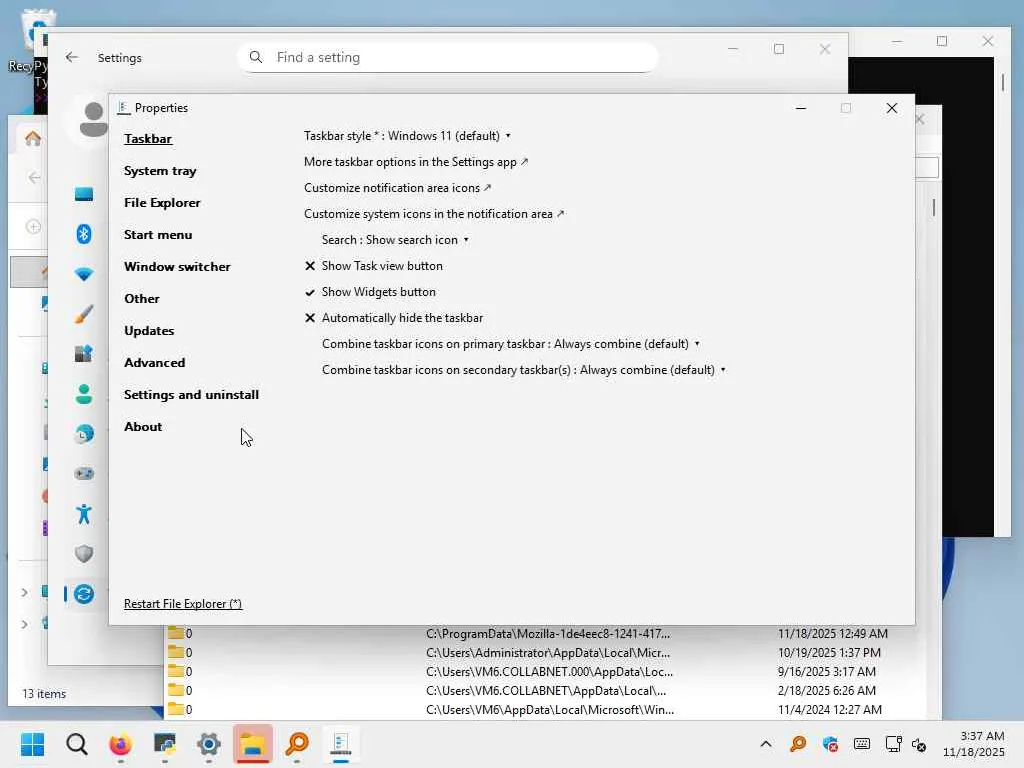Minimize the Properties window
This screenshot has width=1024, height=768.
[x=801, y=108]
